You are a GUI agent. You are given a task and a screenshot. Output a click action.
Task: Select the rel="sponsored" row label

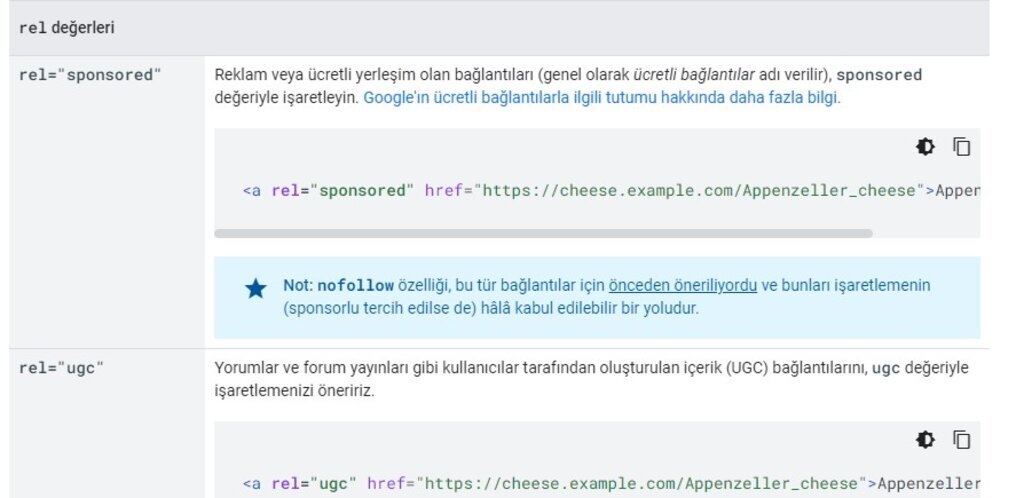pos(90,75)
